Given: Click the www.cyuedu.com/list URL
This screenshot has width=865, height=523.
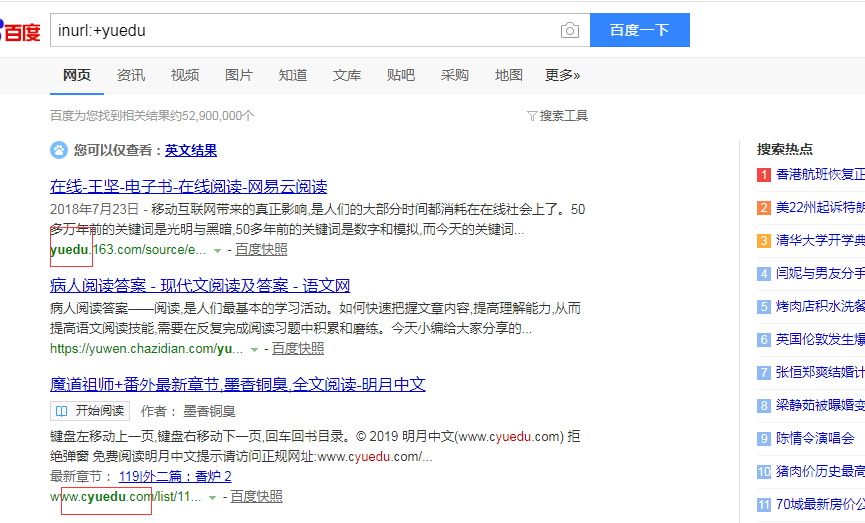Looking at the screenshot, I should 126,497.
